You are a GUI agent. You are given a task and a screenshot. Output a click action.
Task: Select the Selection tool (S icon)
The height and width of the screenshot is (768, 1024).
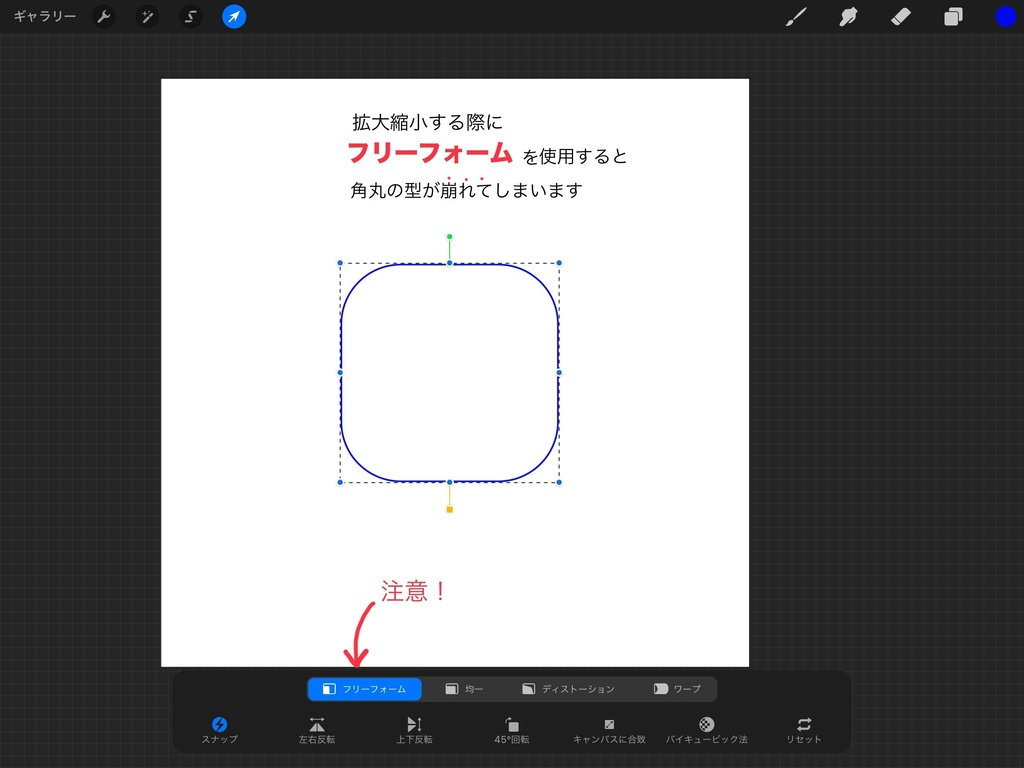[x=190, y=16]
